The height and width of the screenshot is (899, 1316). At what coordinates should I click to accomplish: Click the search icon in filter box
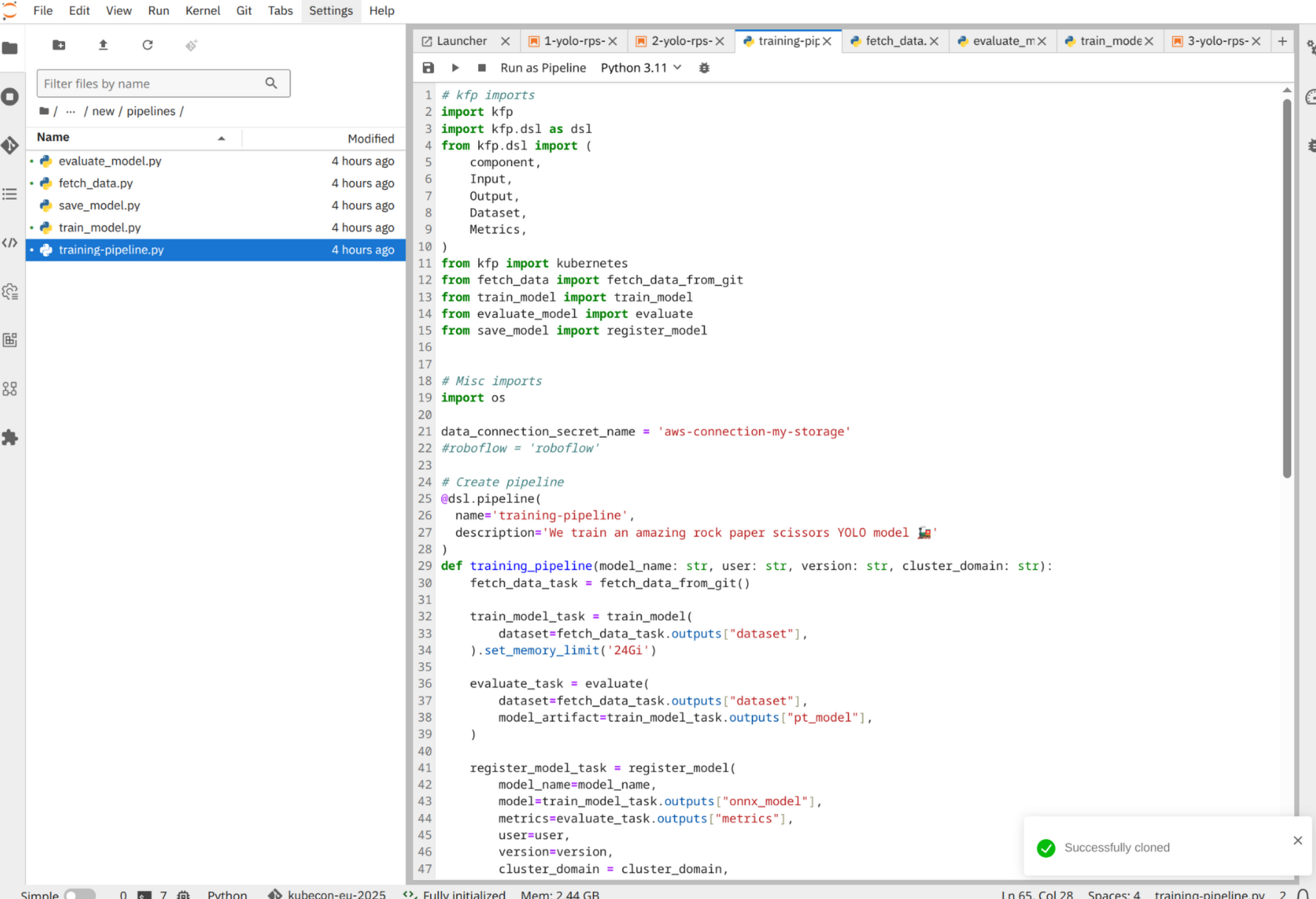click(271, 84)
